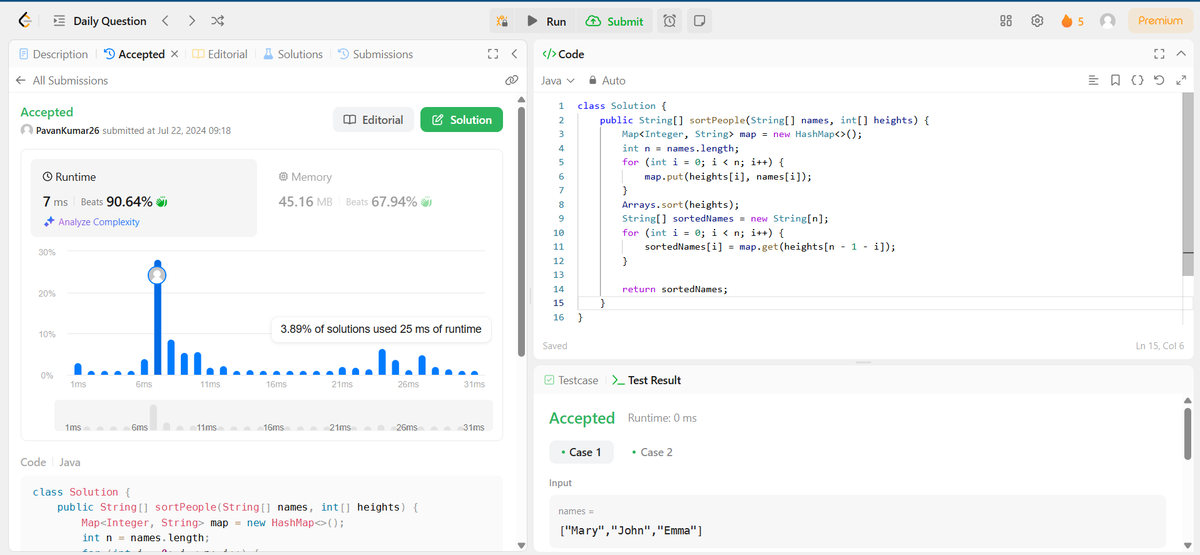The image size is (1200, 555).
Task: Format code lines icon
Action: (x=1093, y=80)
